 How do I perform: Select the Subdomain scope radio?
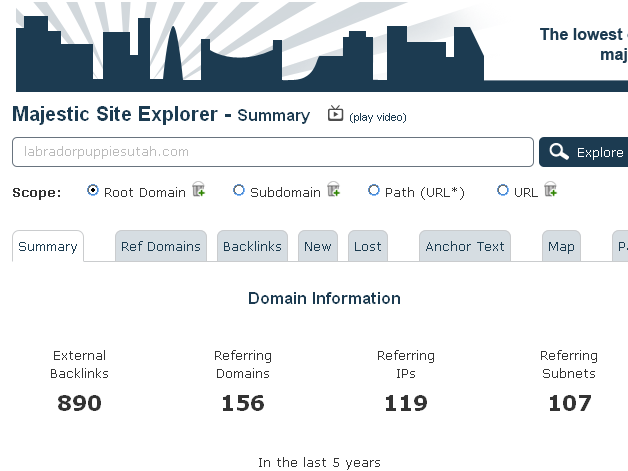(x=239, y=190)
